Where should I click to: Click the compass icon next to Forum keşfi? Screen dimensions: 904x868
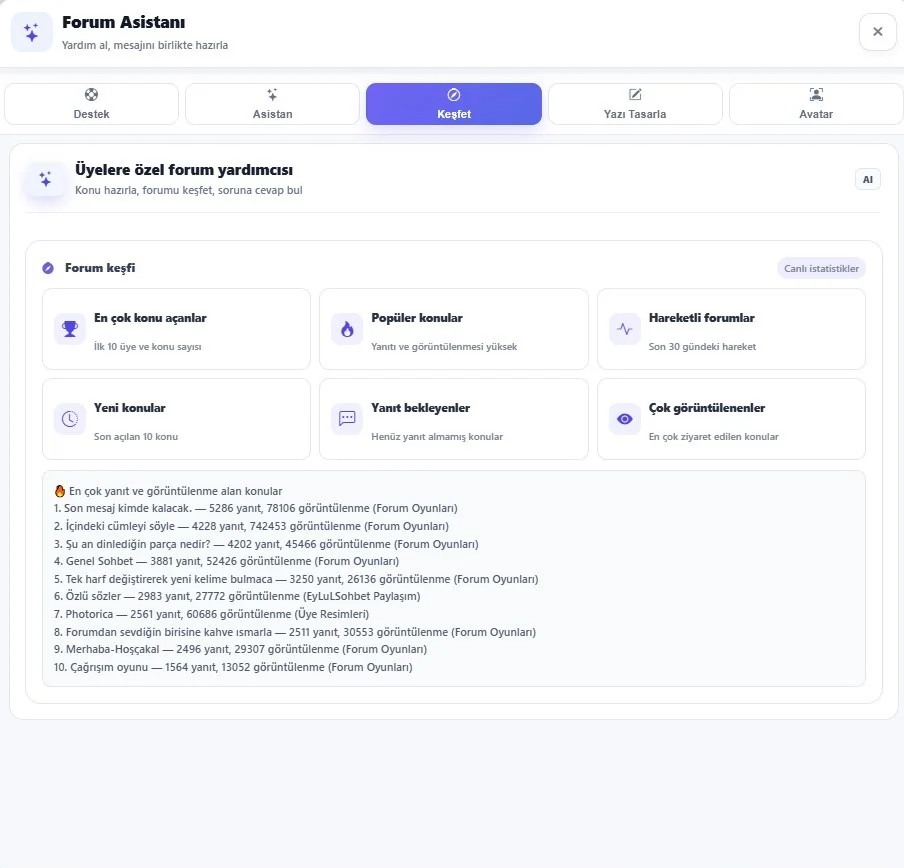(48, 268)
